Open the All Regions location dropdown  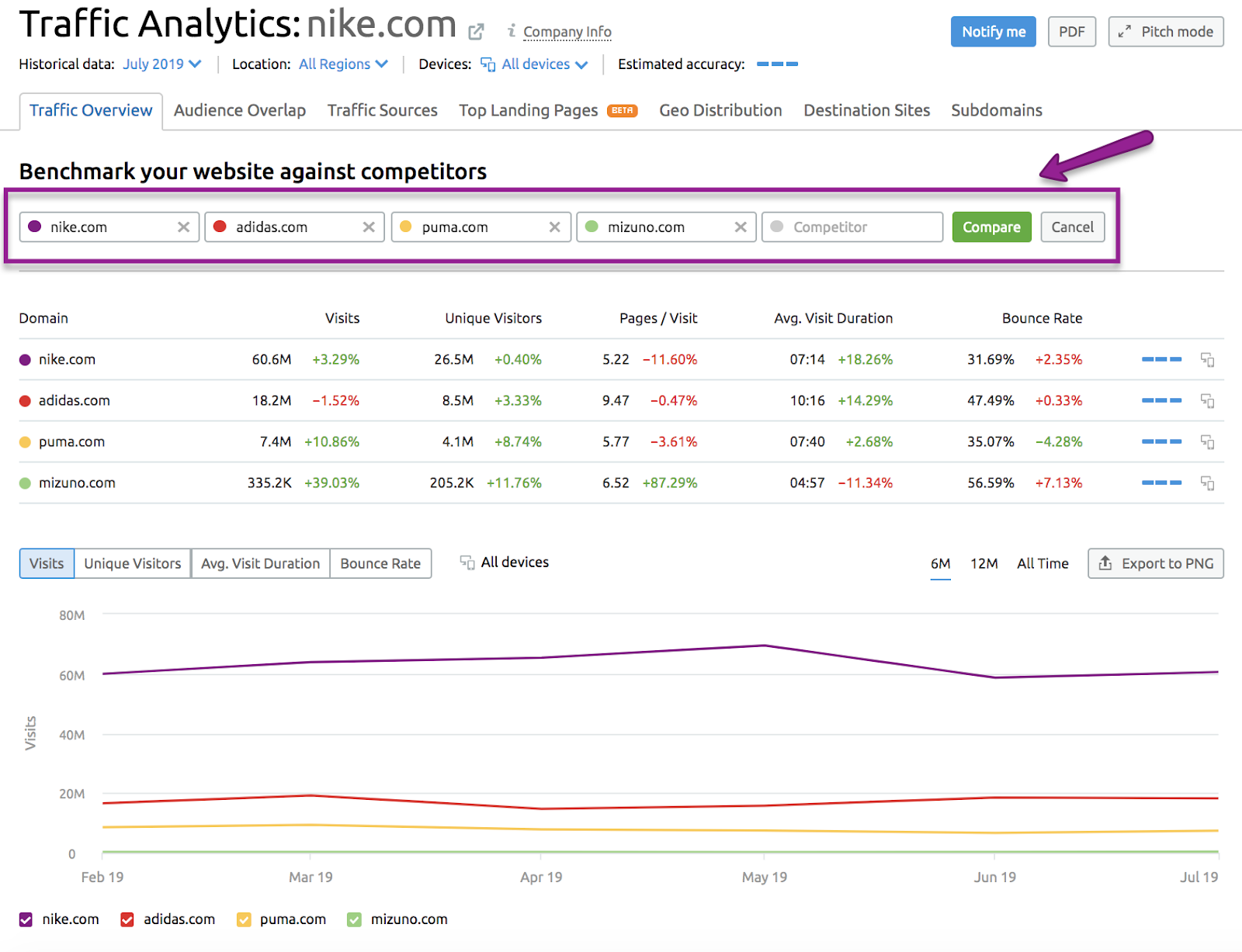coord(343,64)
